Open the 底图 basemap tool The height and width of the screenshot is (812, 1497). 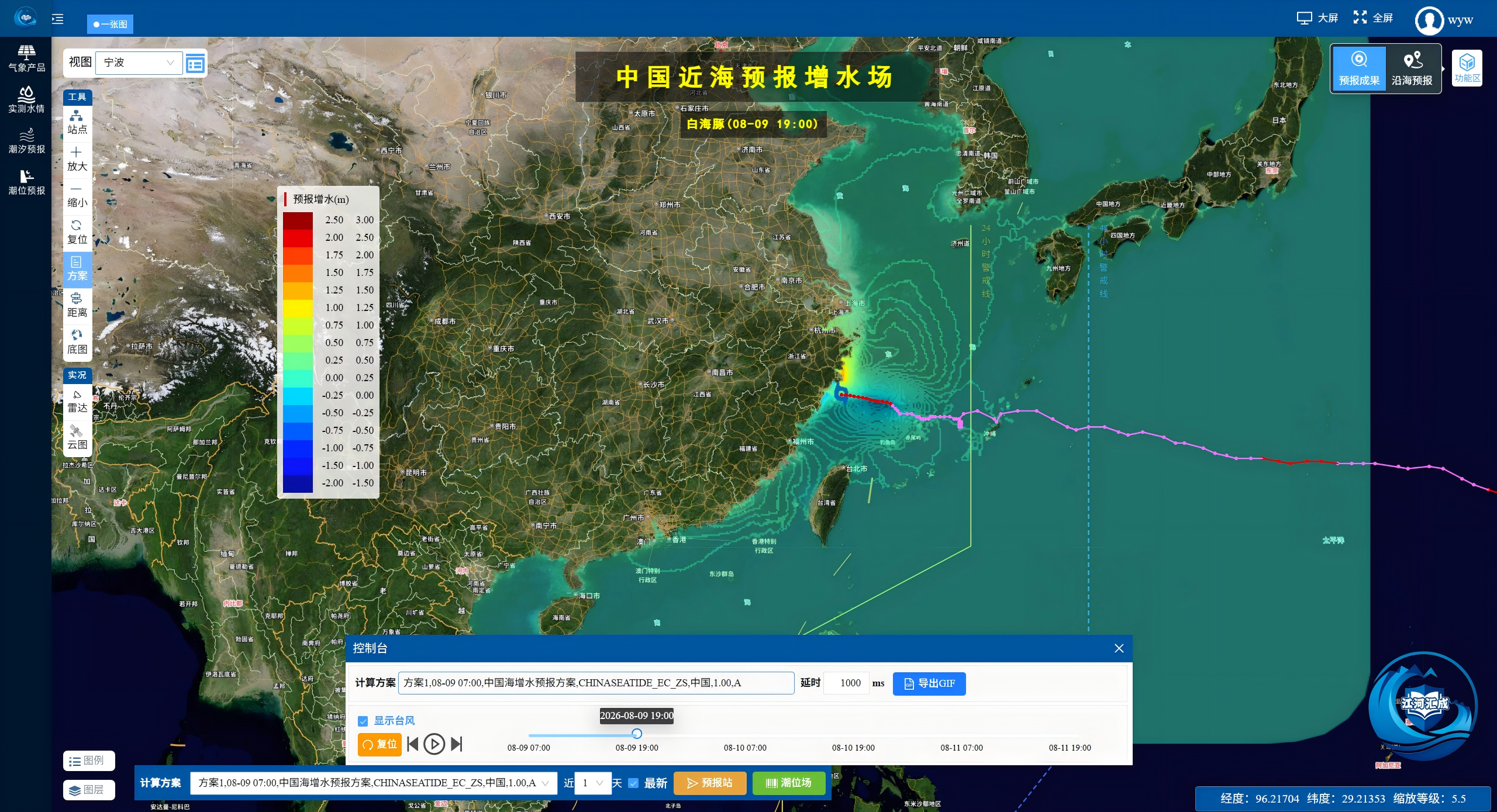(77, 343)
